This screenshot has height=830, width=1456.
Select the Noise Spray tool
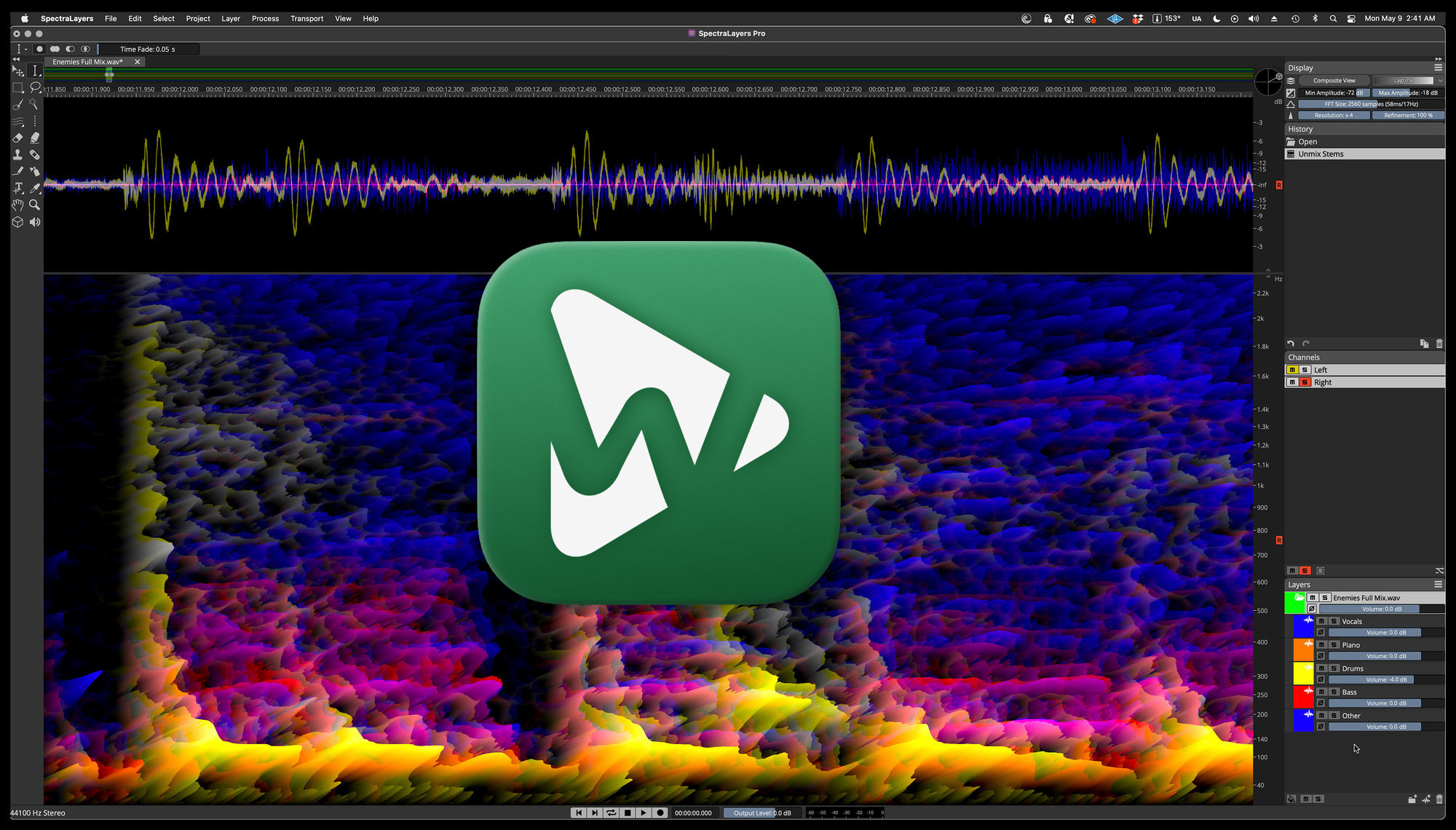(35, 171)
